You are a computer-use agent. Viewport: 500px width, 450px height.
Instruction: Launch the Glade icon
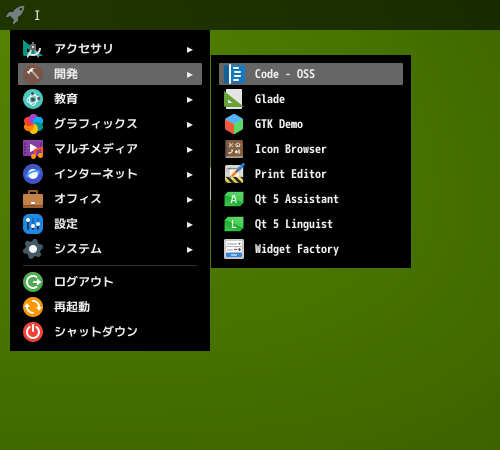coord(234,99)
